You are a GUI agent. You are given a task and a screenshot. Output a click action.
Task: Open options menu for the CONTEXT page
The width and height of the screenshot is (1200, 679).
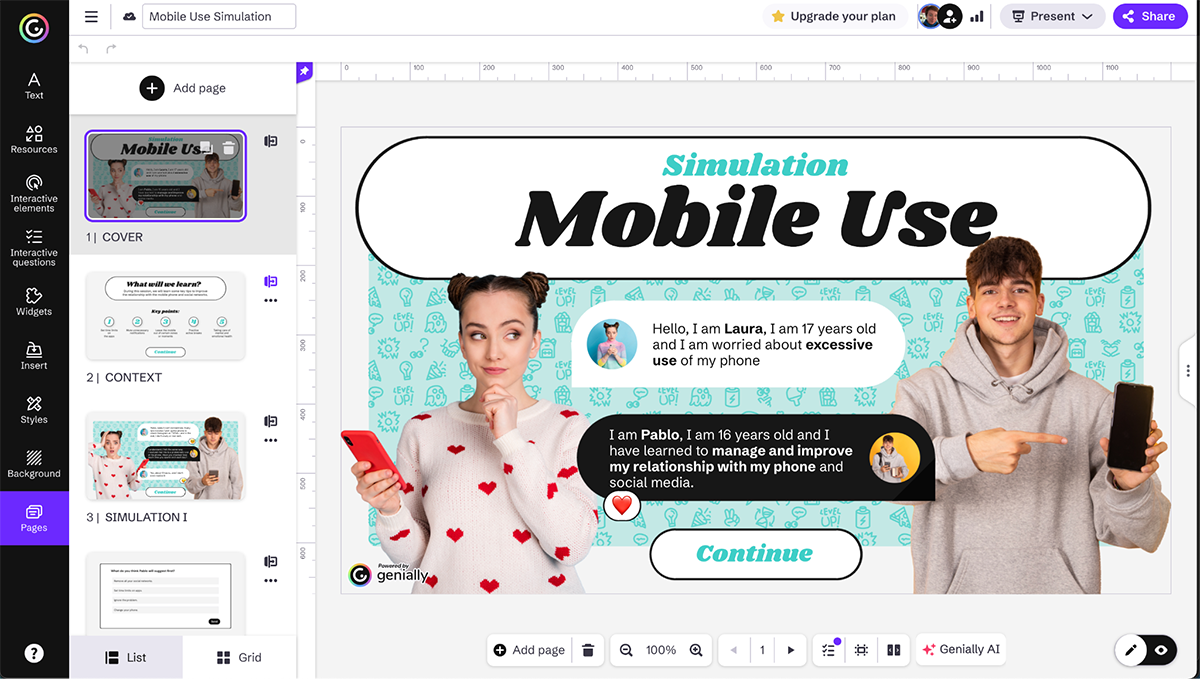pyautogui.click(x=271, y=298)
